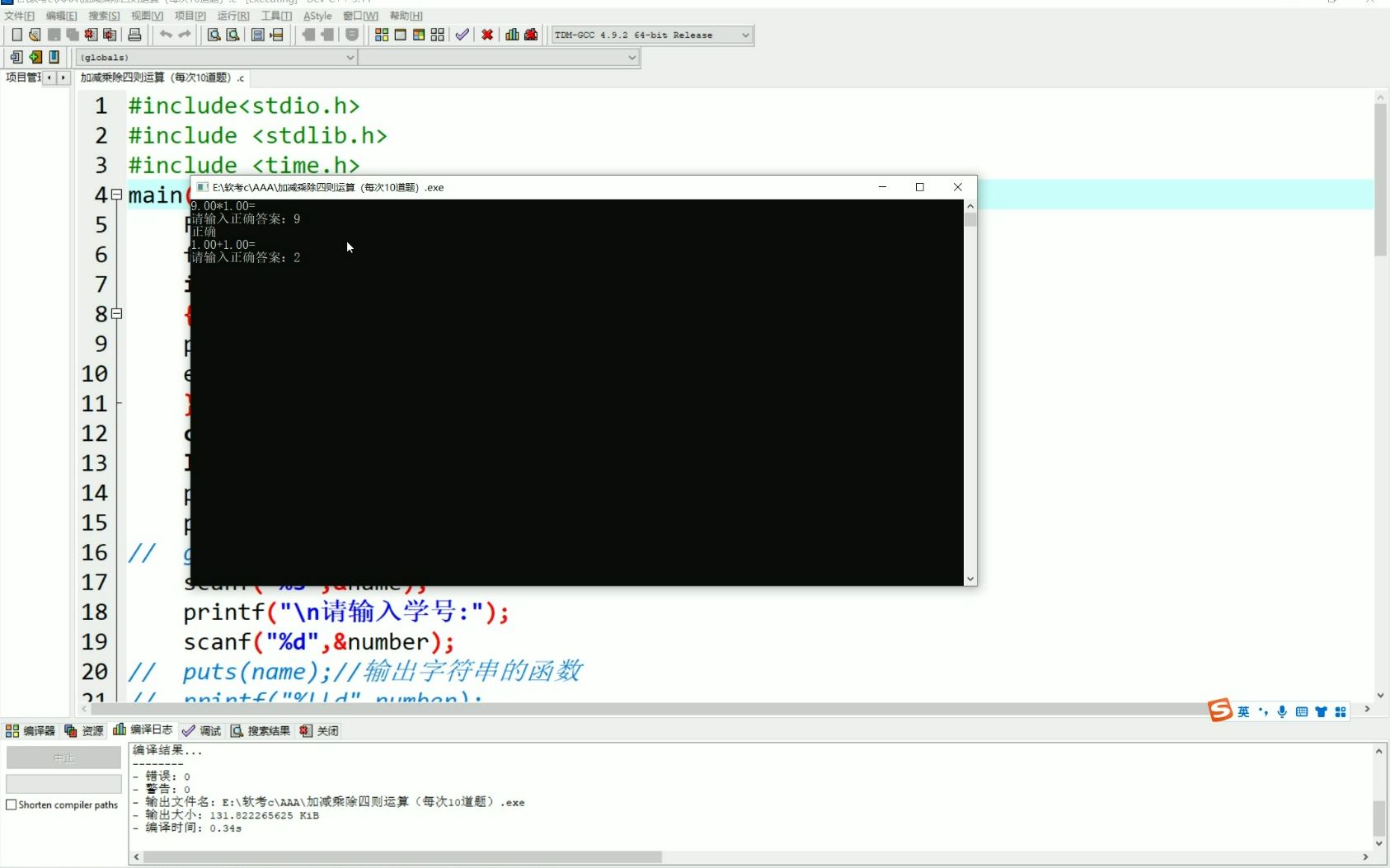Open the (globals) scope dropdown
The height and width of the screenshot is (868, 1390).
coord(216,57)
